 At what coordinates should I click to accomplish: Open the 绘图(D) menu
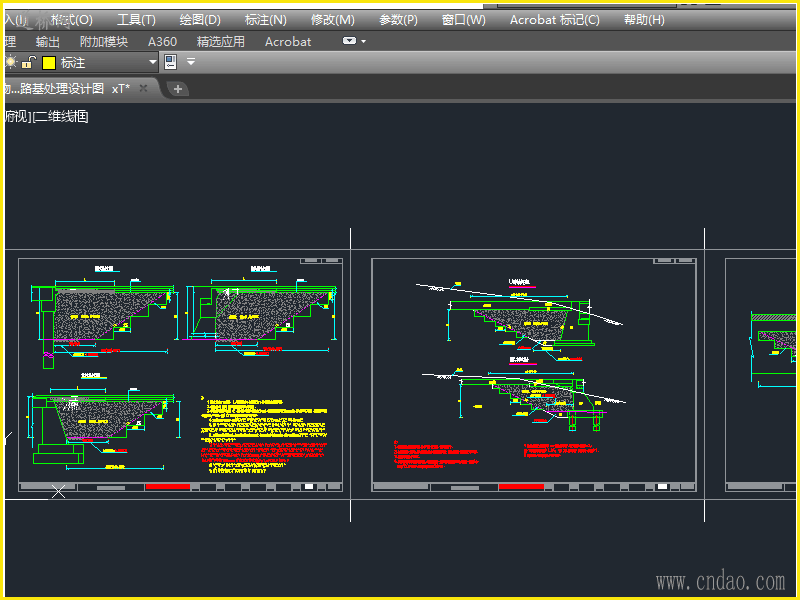pyautogui.click(x=200, y=20)
